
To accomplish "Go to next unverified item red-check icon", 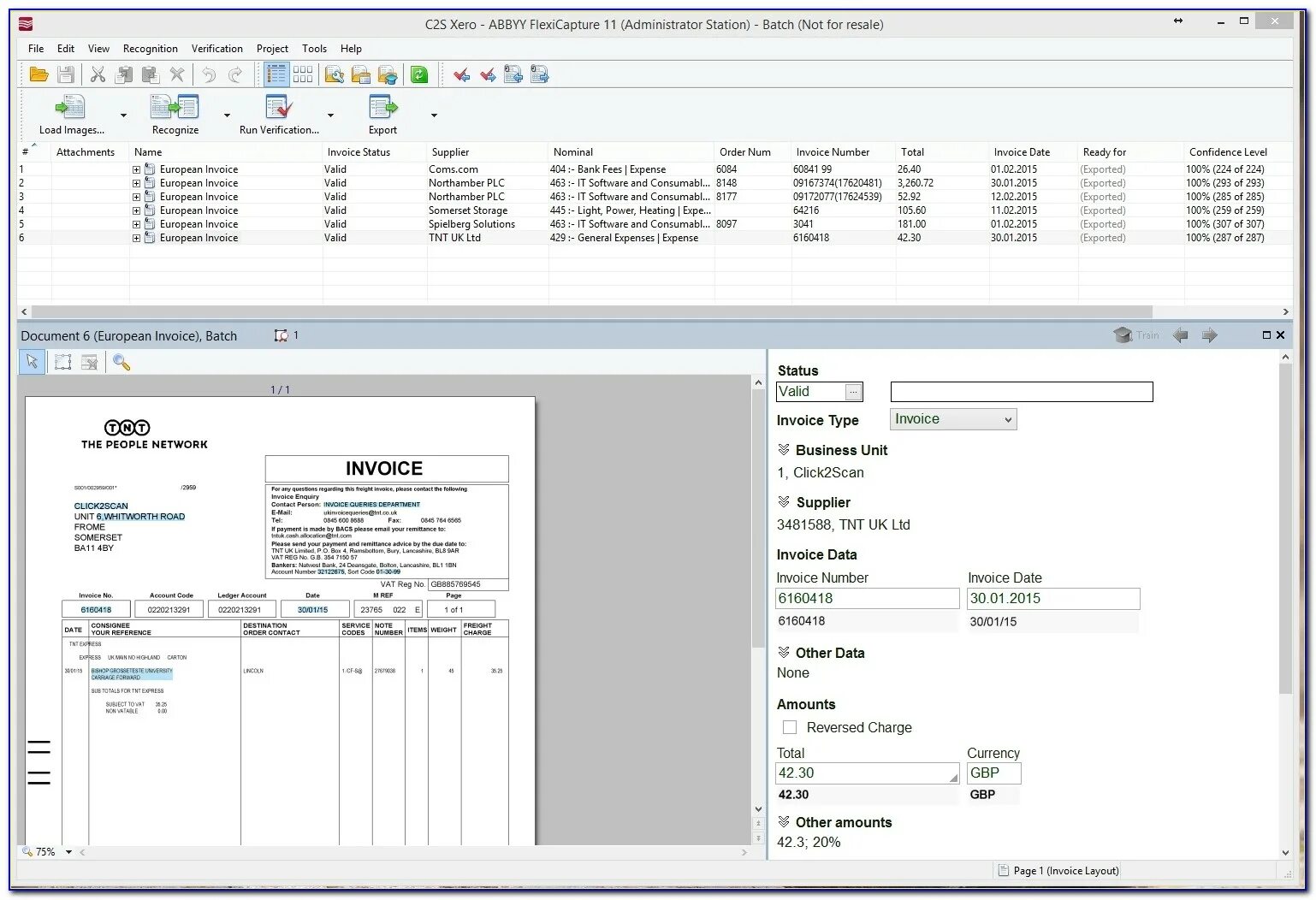I will (x=489, y=75).
